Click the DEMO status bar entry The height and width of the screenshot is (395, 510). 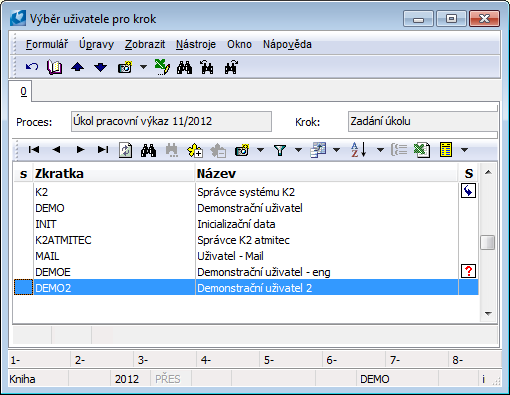pos(375,379)
